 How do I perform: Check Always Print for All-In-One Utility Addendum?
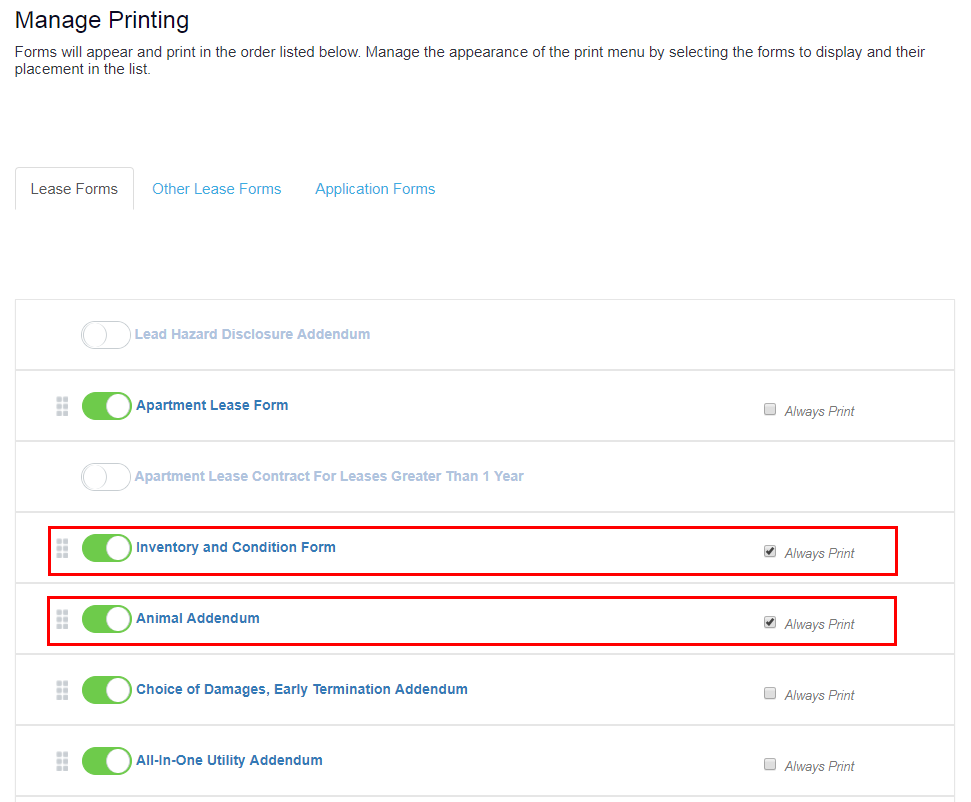(x=770, y=764)
